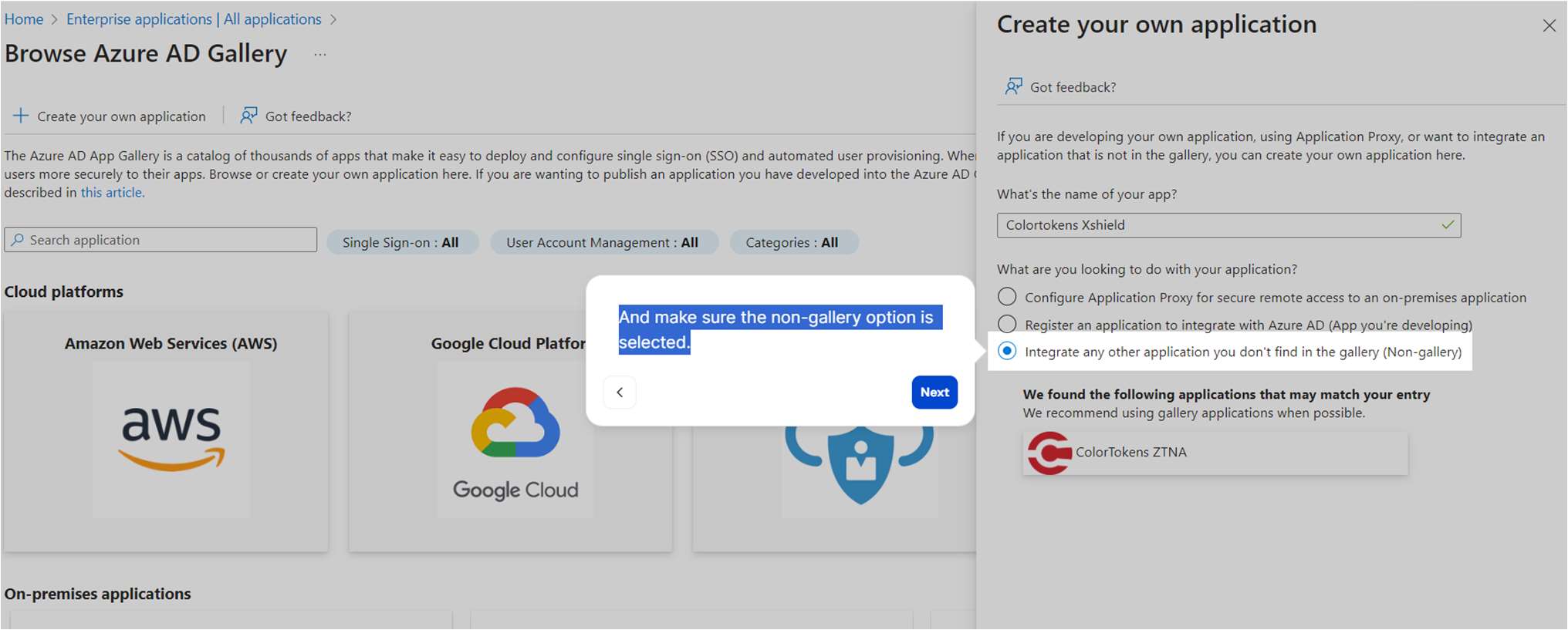
Task: Open the Categories filter
Action: 792,242
